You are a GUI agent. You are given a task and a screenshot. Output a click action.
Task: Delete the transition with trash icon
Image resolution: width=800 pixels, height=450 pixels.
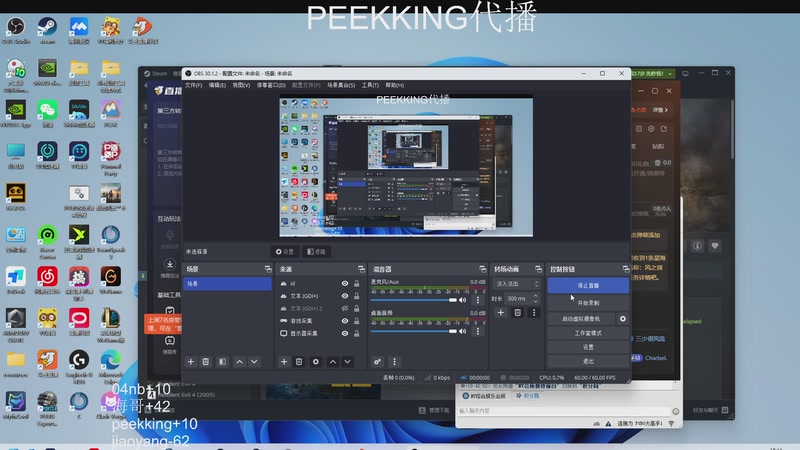click(x=517, y=312)
